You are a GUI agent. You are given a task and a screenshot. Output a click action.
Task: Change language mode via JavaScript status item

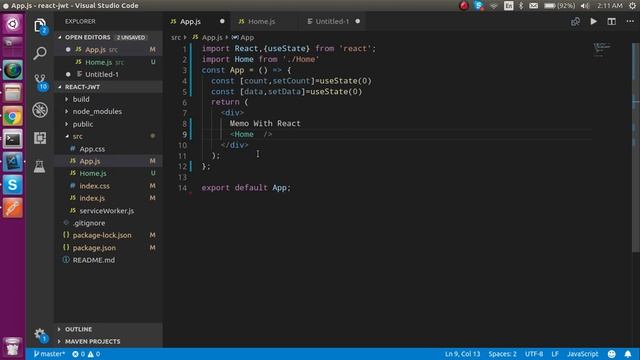tap(582, 354)
